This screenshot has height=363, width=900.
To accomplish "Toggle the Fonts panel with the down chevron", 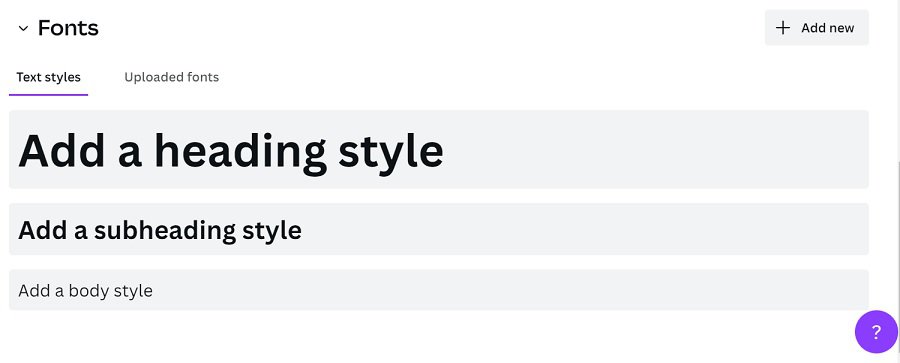I will click(x=23, y=28).
